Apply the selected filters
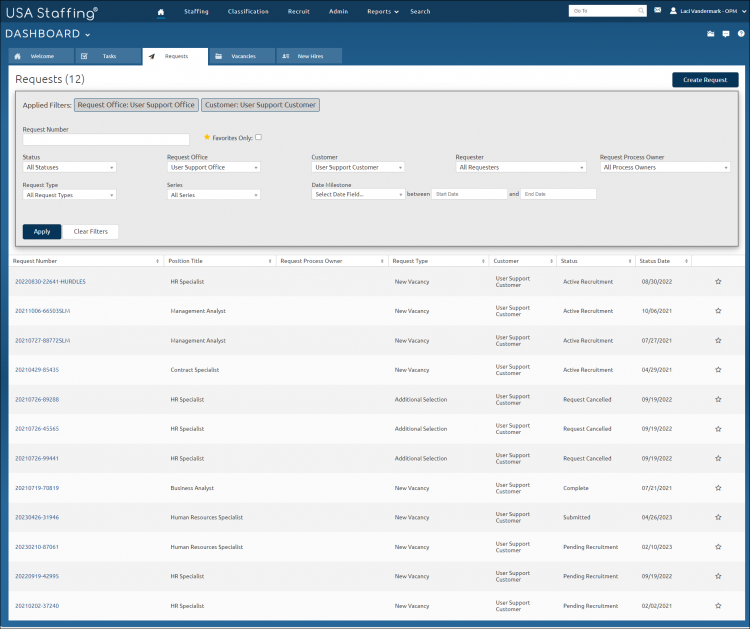The image size is (750, 629). pyautogui.click(x=42, y=232)
